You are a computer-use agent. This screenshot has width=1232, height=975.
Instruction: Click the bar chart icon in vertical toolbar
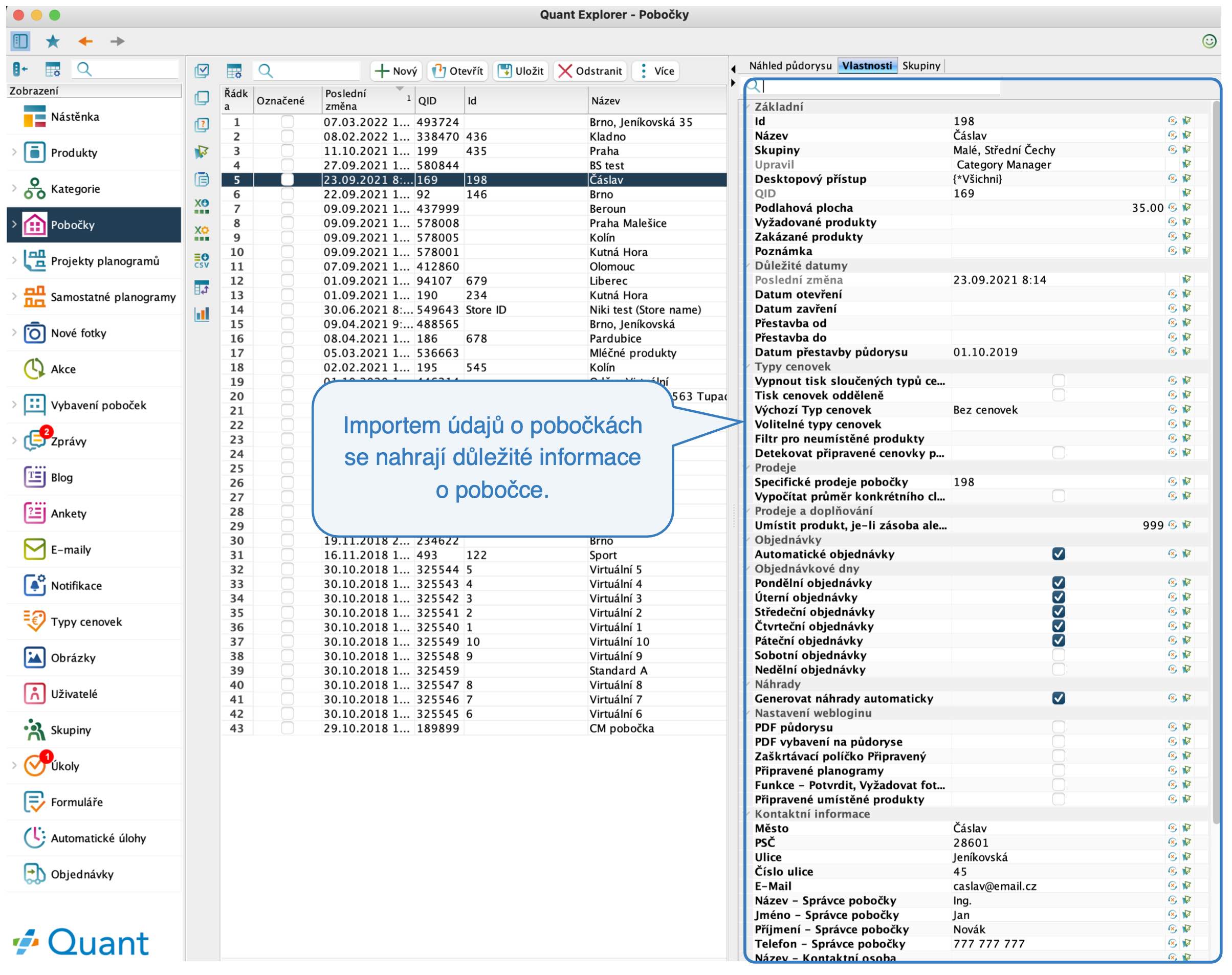point(202,314)
